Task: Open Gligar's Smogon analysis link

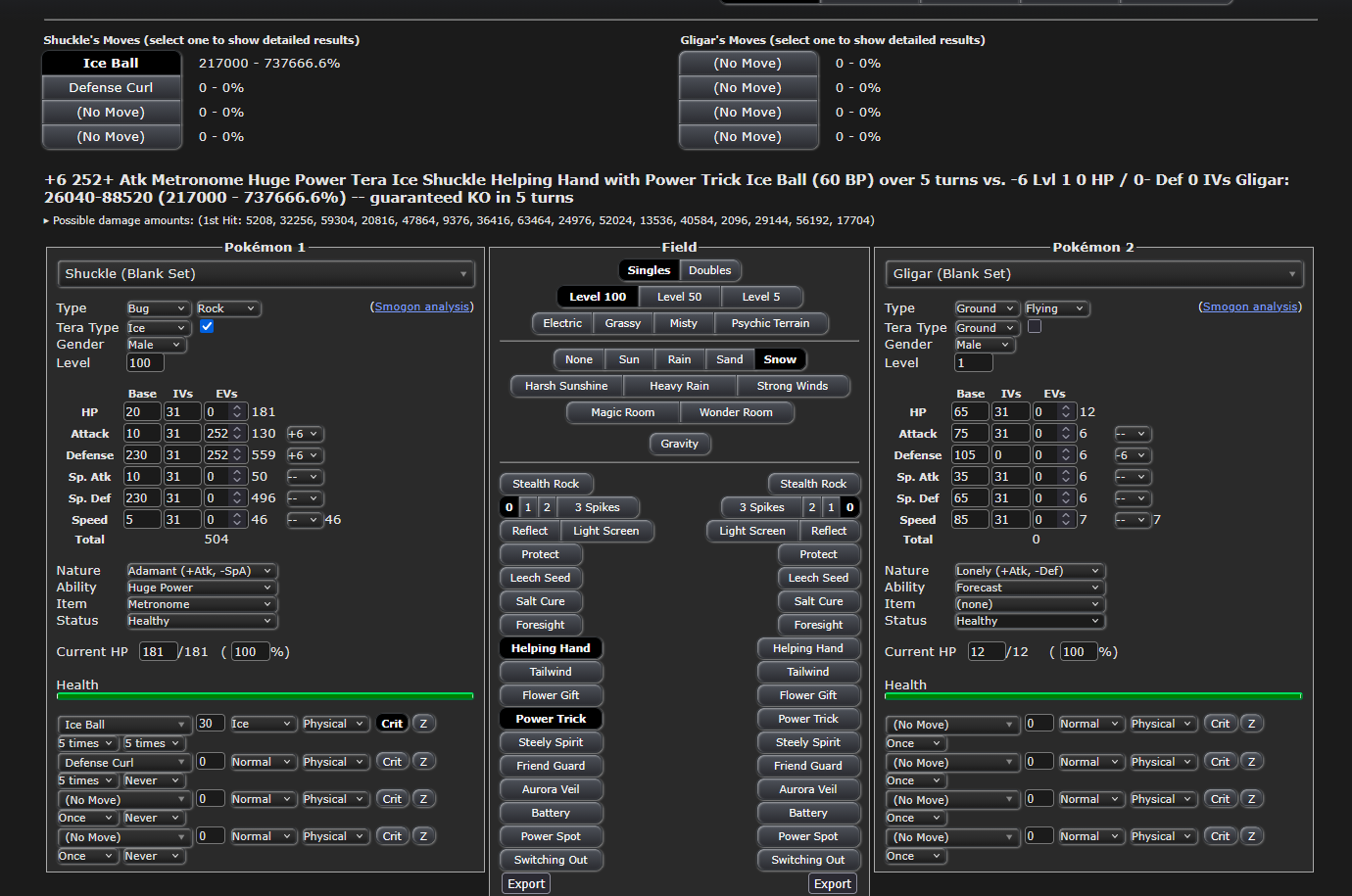Action: point(1249,307)
